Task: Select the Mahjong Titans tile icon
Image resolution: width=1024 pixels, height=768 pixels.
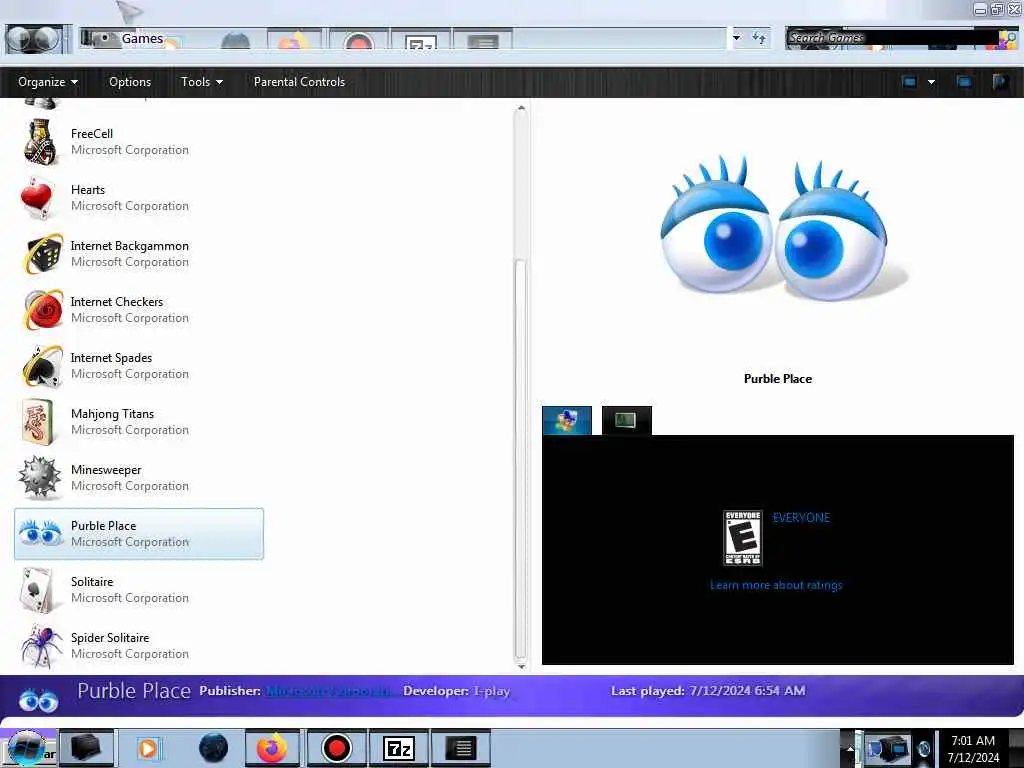Action: tap(38, 423)
